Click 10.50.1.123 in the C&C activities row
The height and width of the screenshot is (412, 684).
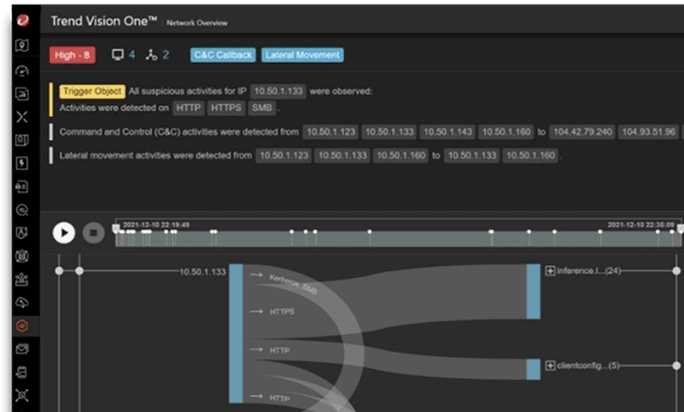pos(331,132)
